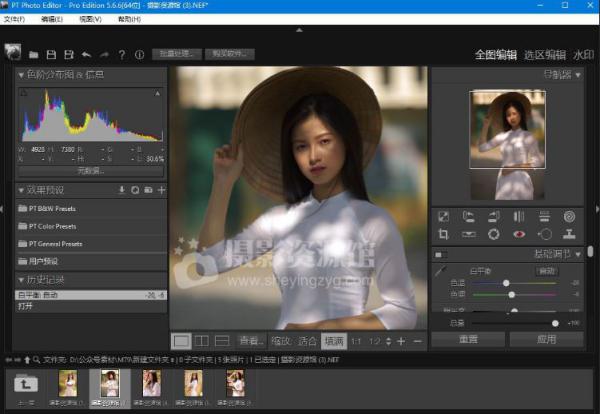Click the stamp tool icon
This screenshot has width=600, height=414.
[x=569, y=234]
